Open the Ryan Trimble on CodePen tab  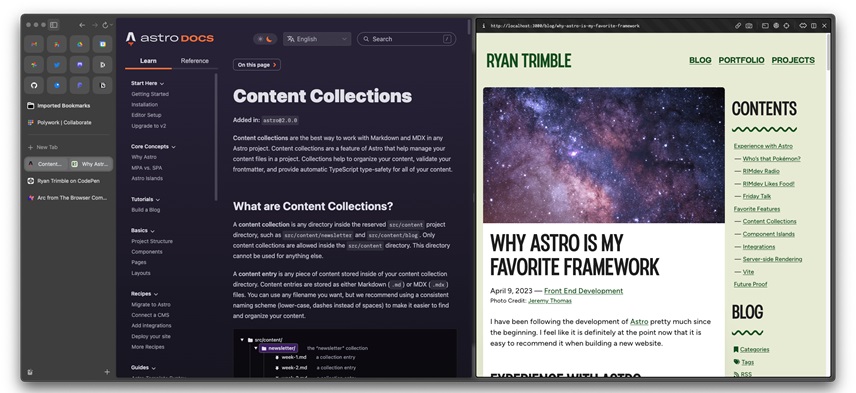click(x=68, y=181)
